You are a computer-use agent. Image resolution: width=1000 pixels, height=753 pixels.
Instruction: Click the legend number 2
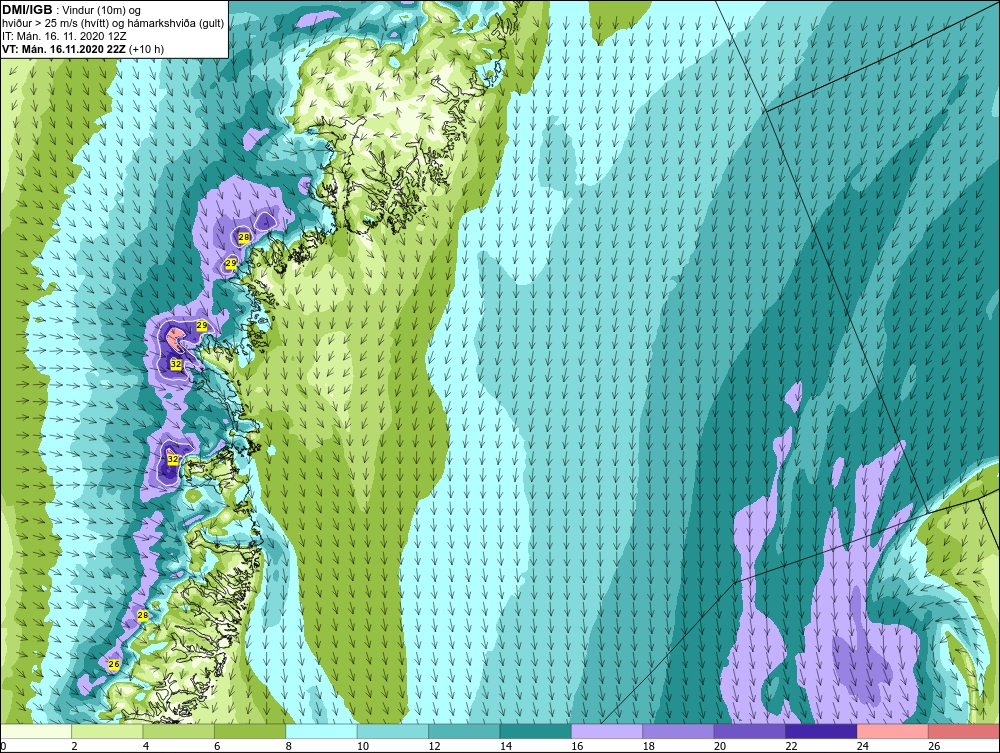[x=75, y=746]
